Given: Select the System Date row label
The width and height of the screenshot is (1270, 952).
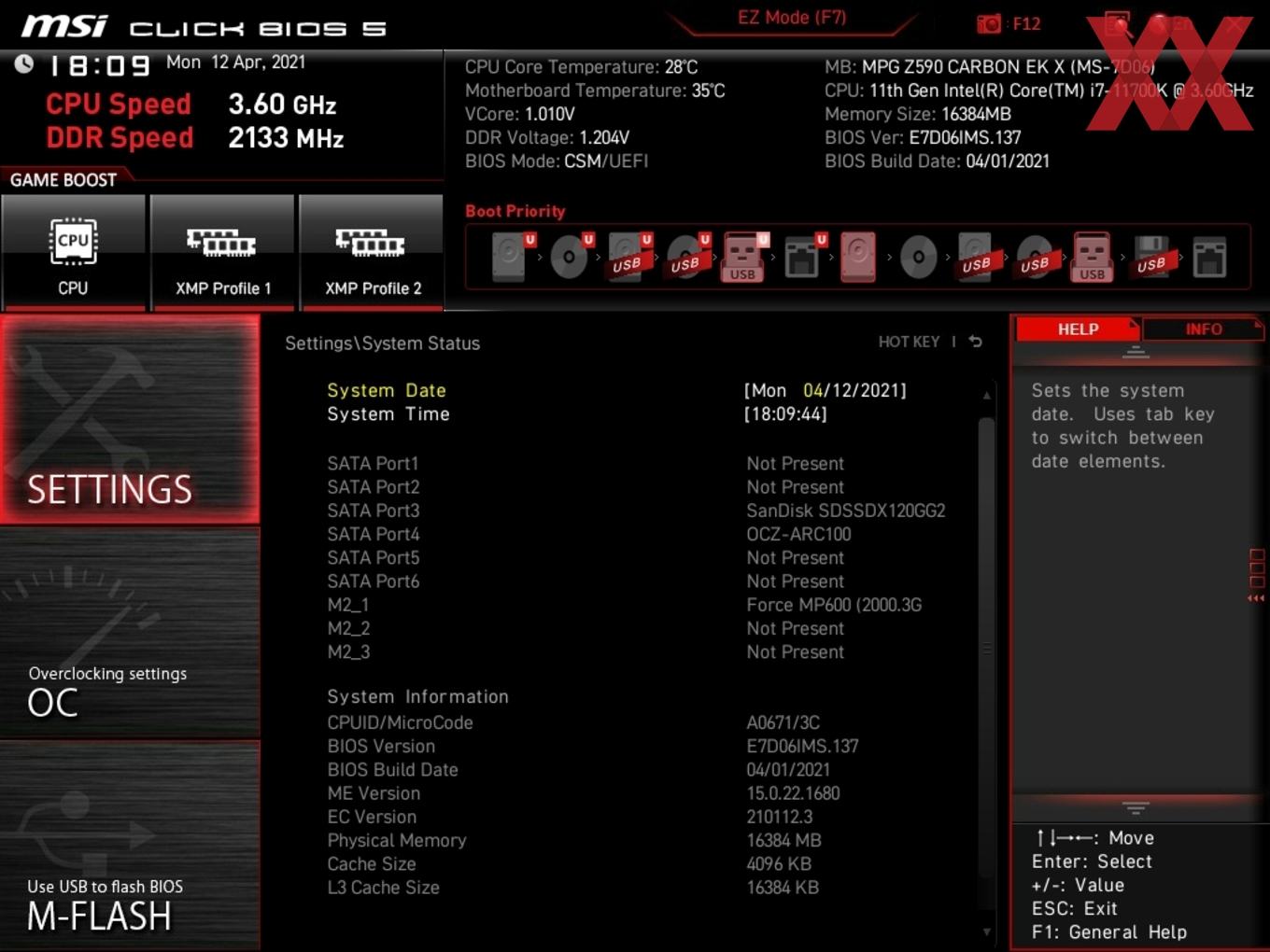Looking at the screenshot, I should [387, 390].
